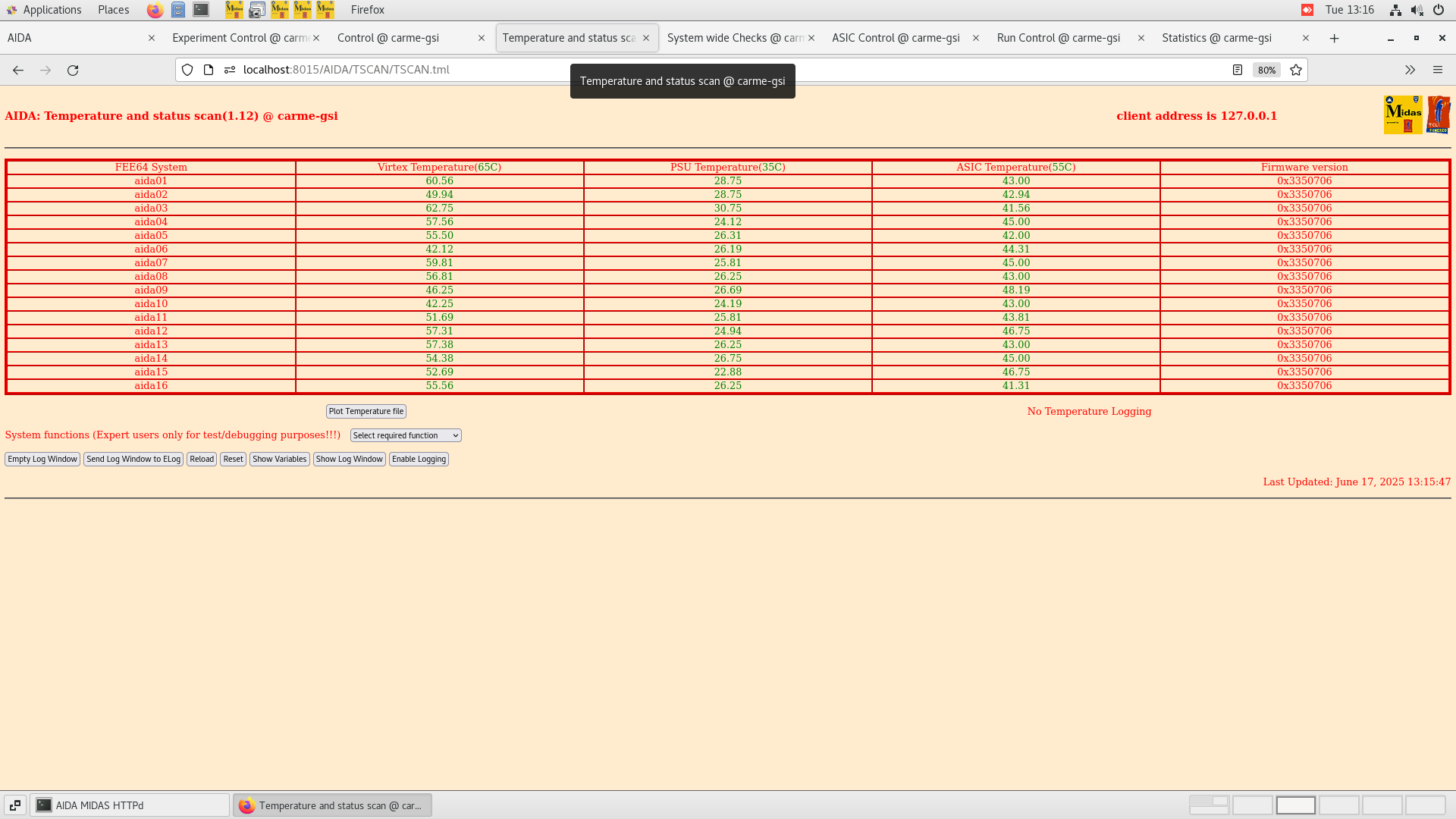Viewport: 1456px width, 819px height.
Task: Open Firefox hamburger application menu
Action: 1437,70
